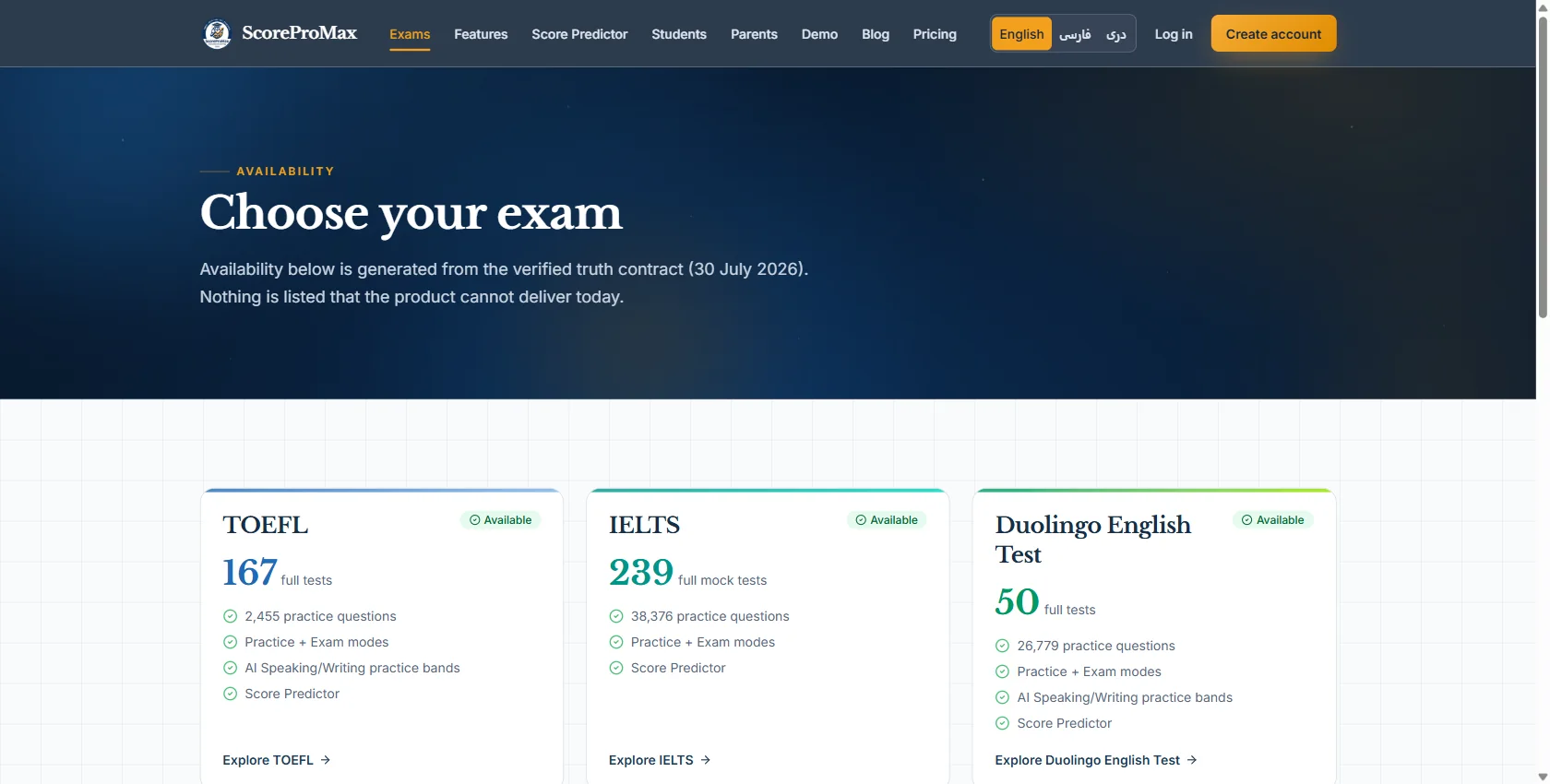The image size is (1550, 784).
Task: Open the Pricing page
Action: click(935, 34)
